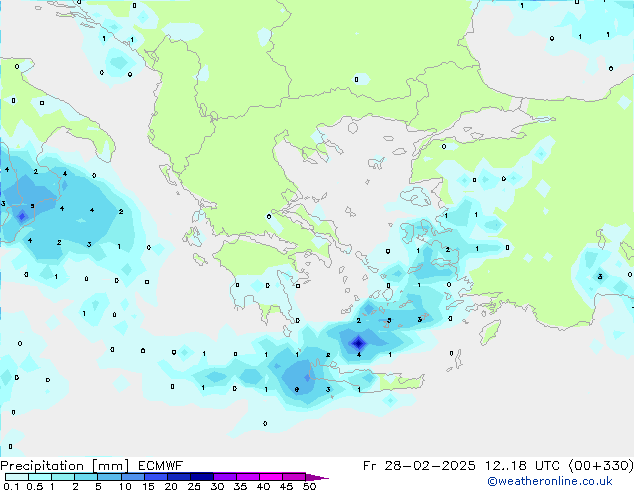Click the legend arrow tip above 50 mm
Screen dimensions: 634x490
[317, 477]
